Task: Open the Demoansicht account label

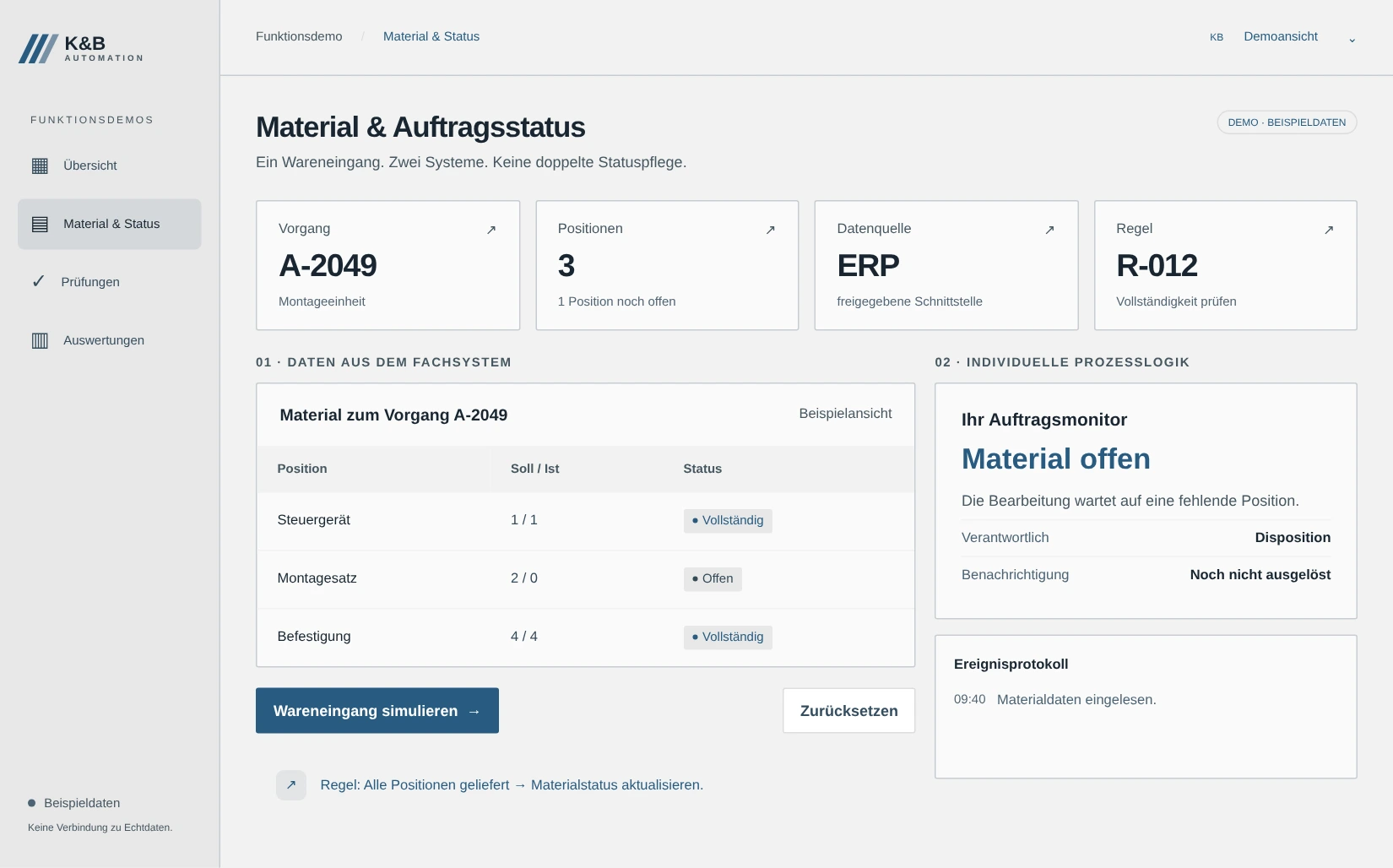Action: (x=1281, y=36)
